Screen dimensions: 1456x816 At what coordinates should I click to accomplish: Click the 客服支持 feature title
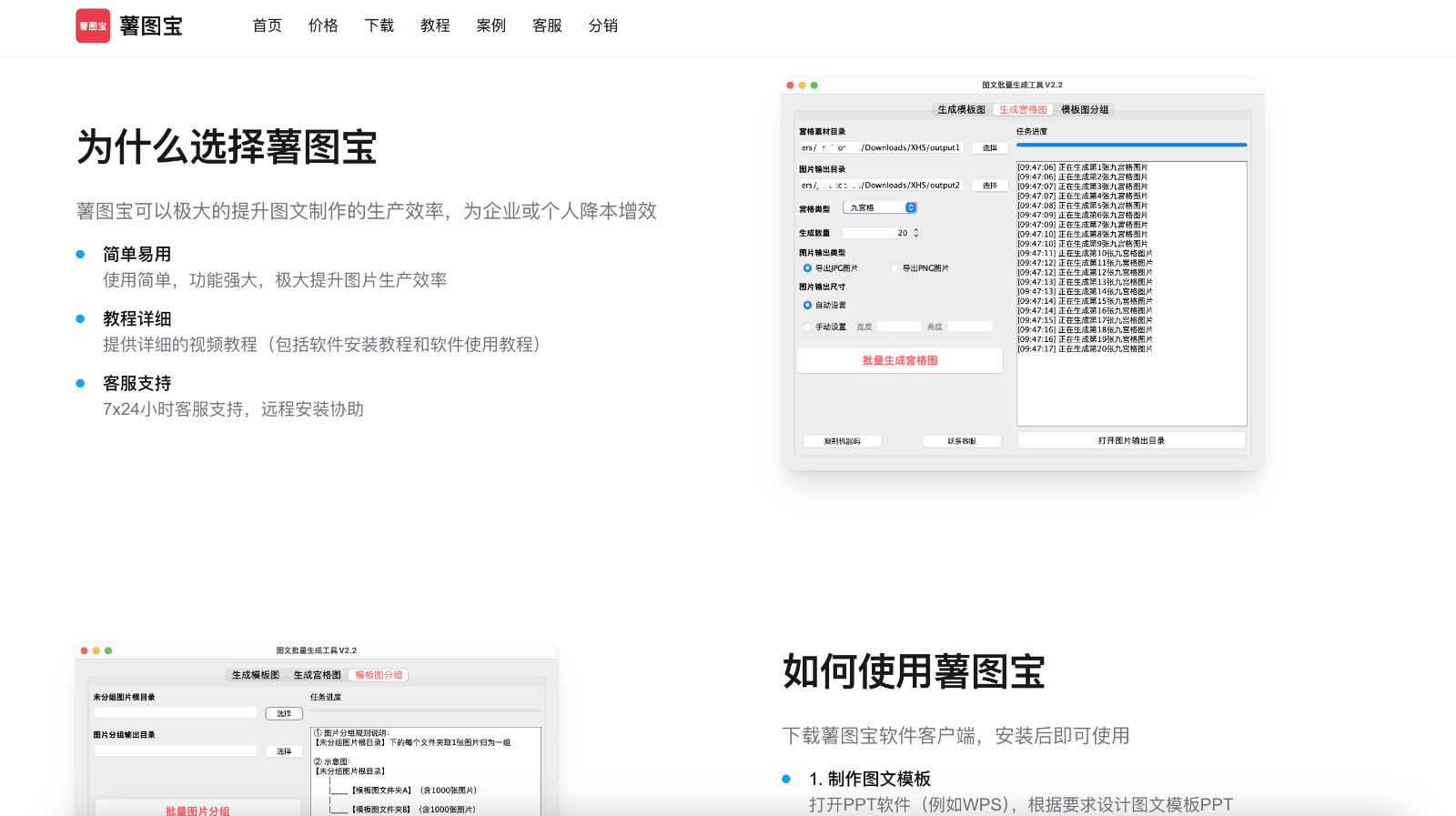tap(136, 383)
